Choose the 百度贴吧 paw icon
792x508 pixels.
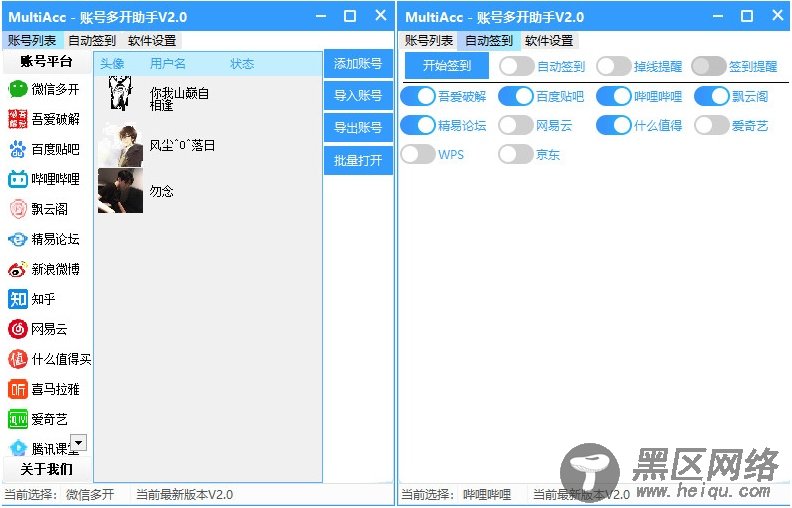point(18,149)
